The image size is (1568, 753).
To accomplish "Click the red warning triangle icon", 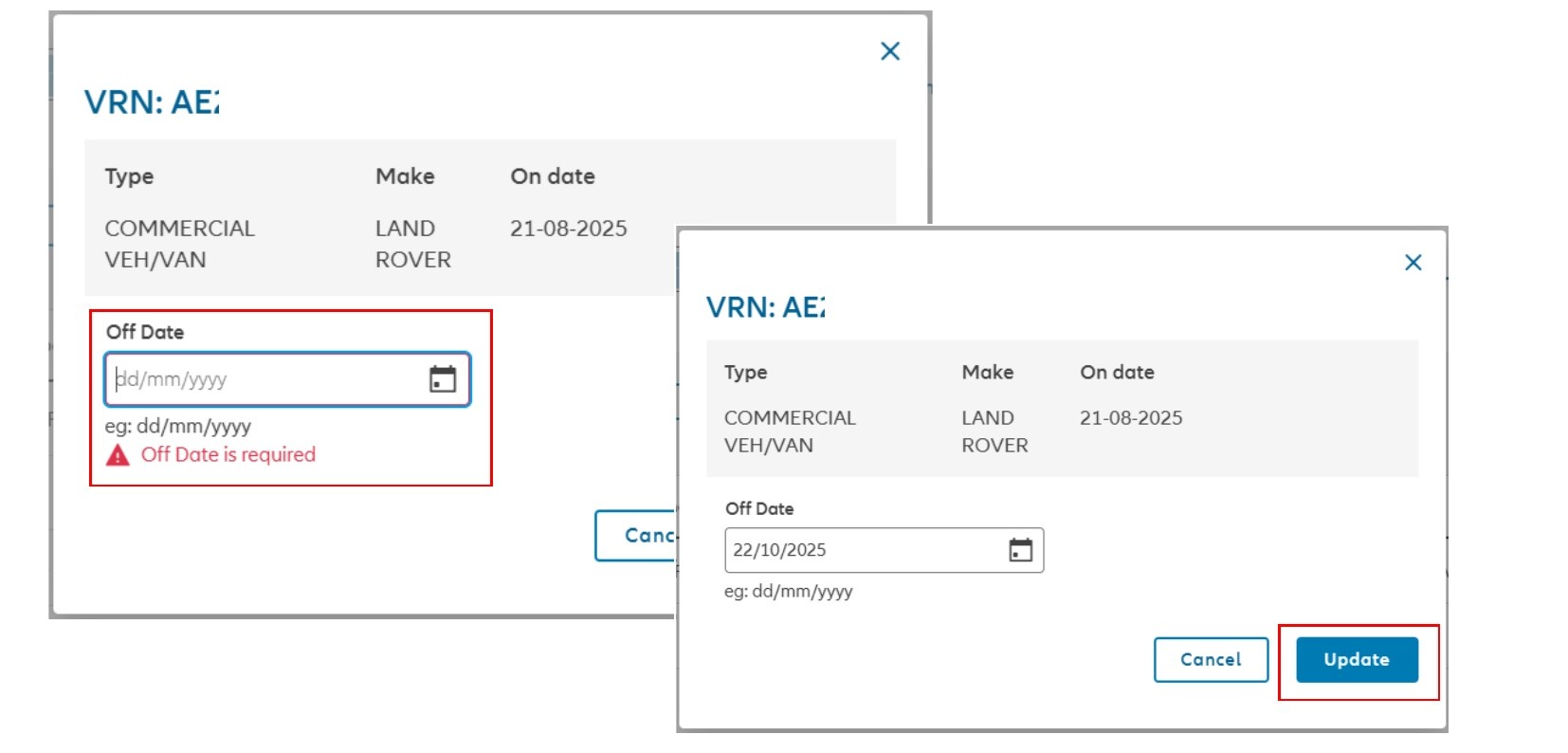I will (118, 456).
